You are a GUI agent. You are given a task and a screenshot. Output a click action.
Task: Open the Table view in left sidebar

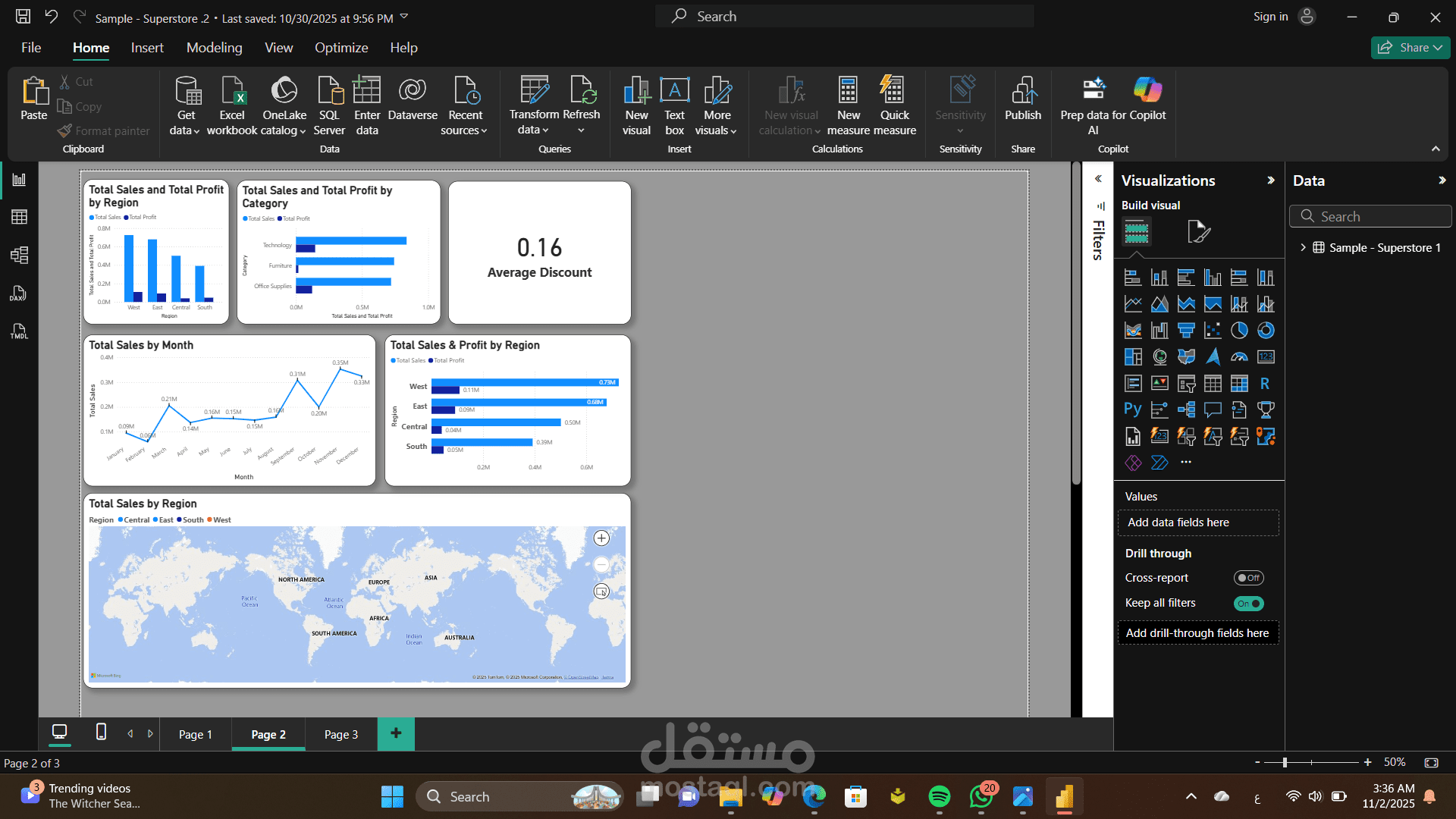[19, 218]
